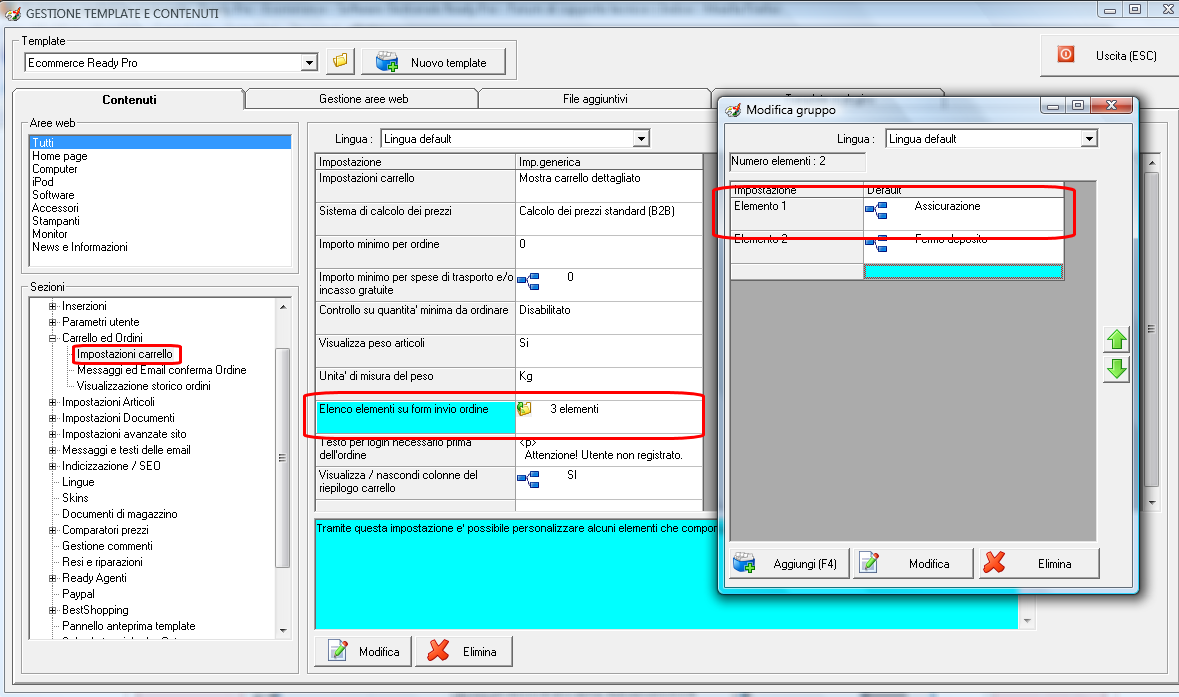Select Resi e riparazioni tree item
The width and height of the screenshot is (1179, 697).
pyautogui.click(x=102, y=562)
